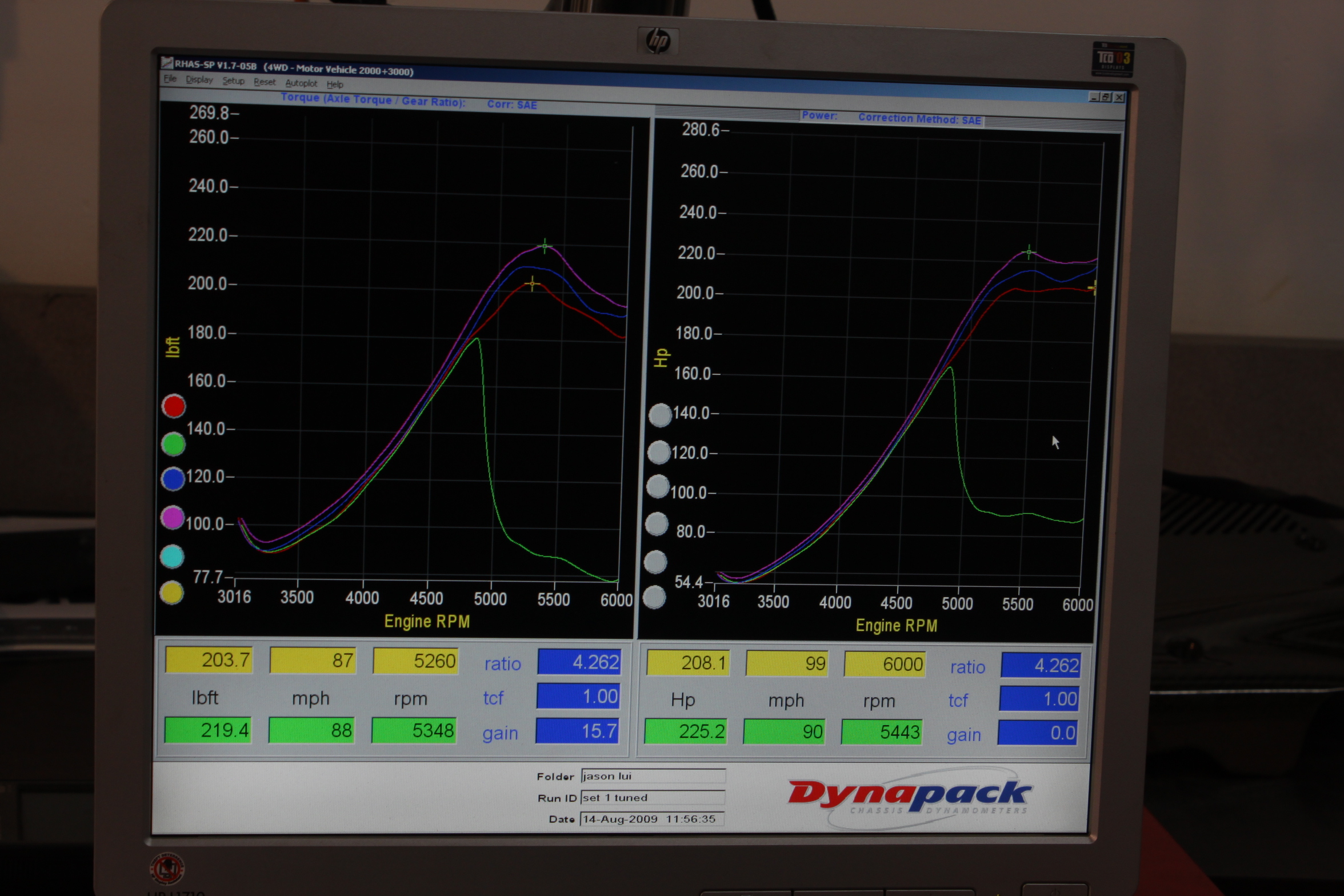Click the 'Torque (Axle Torque / Gear Ratio):' header
This screenshot has height=896, width=1344.
pyautogui.click(x=373, y=100)
